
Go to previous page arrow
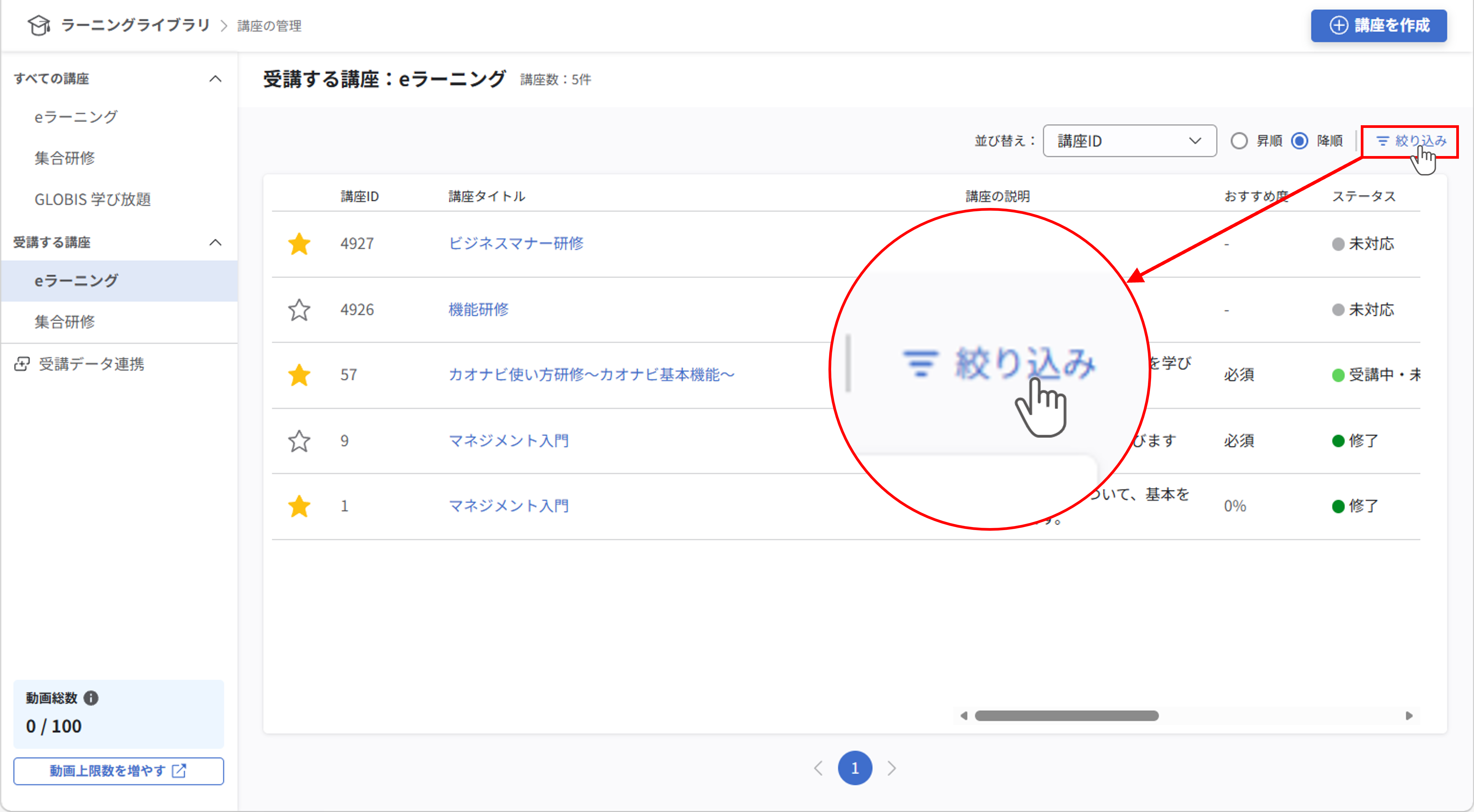click(x=818, y=768)
